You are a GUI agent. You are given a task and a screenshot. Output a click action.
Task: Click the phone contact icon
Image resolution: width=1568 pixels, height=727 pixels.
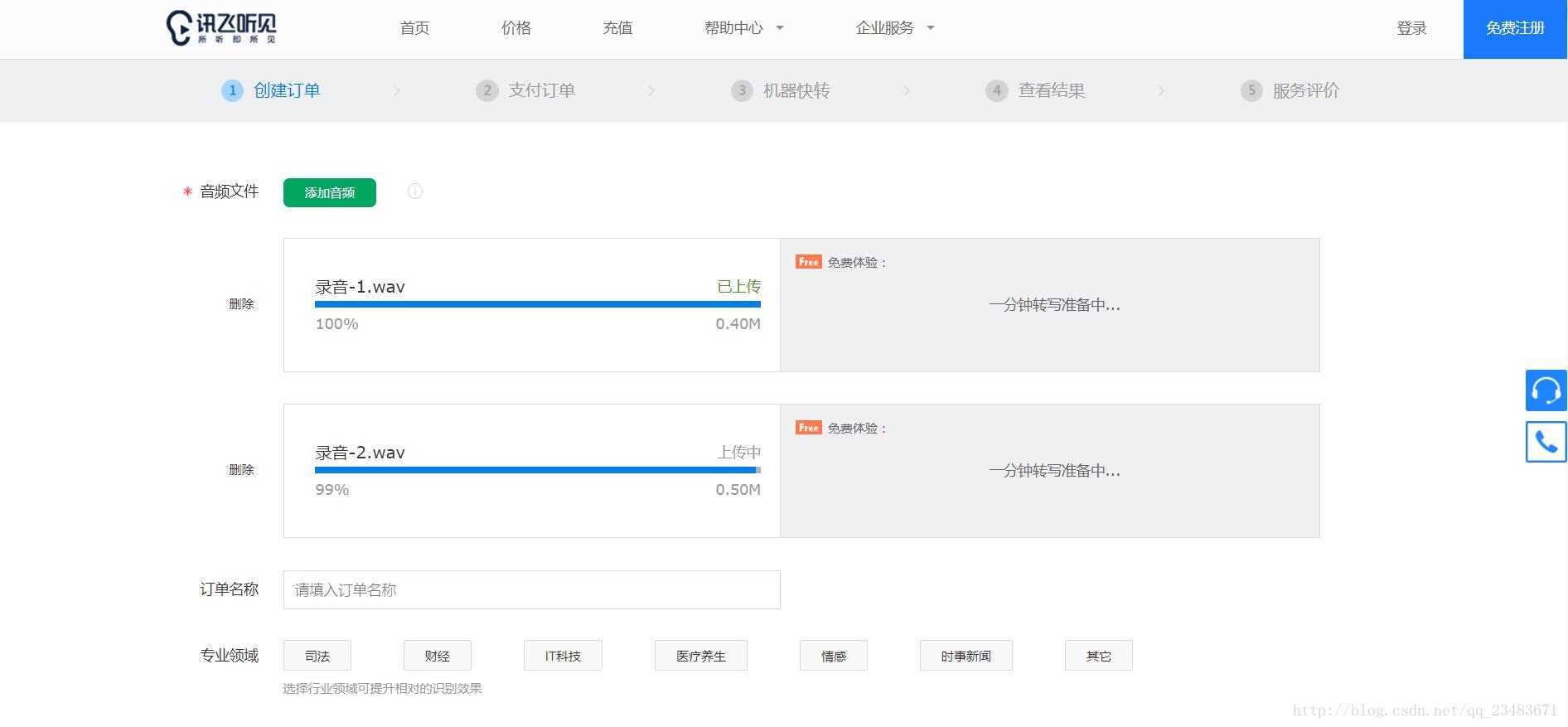pos(1546,441)
